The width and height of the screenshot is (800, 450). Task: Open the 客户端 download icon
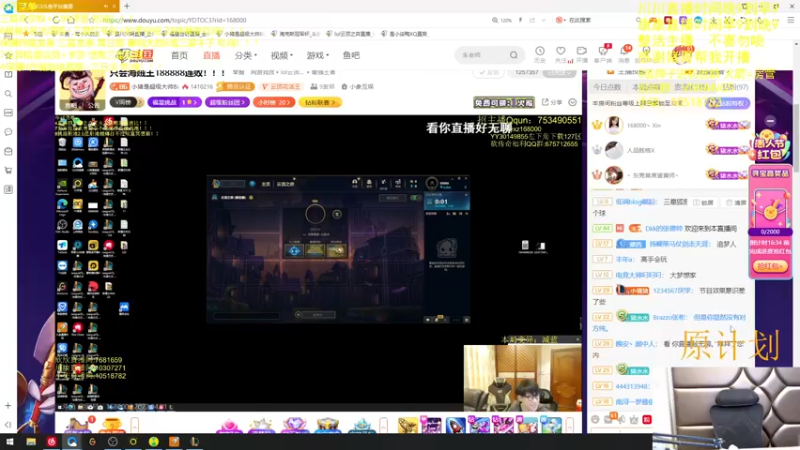click(603, 54)
